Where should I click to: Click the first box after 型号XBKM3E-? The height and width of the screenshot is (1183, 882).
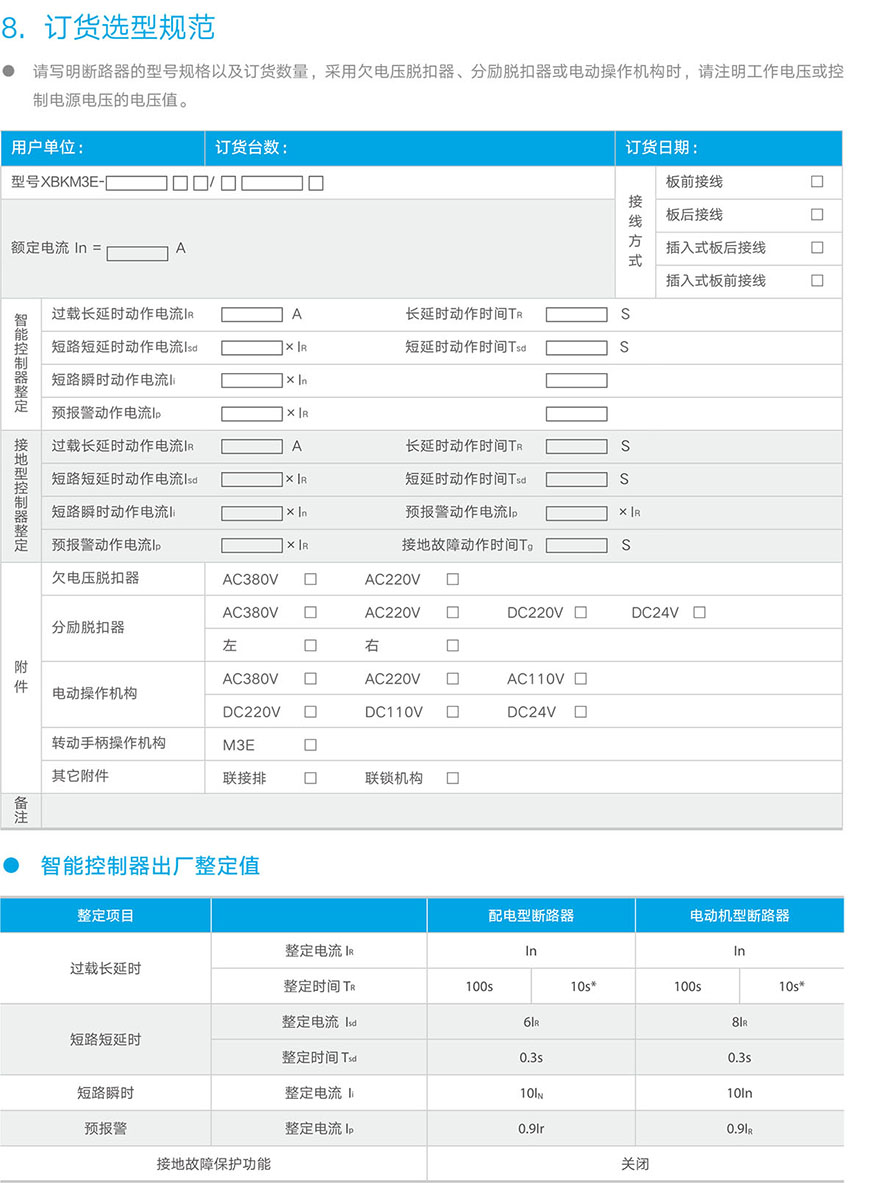(x=136, y=183)
